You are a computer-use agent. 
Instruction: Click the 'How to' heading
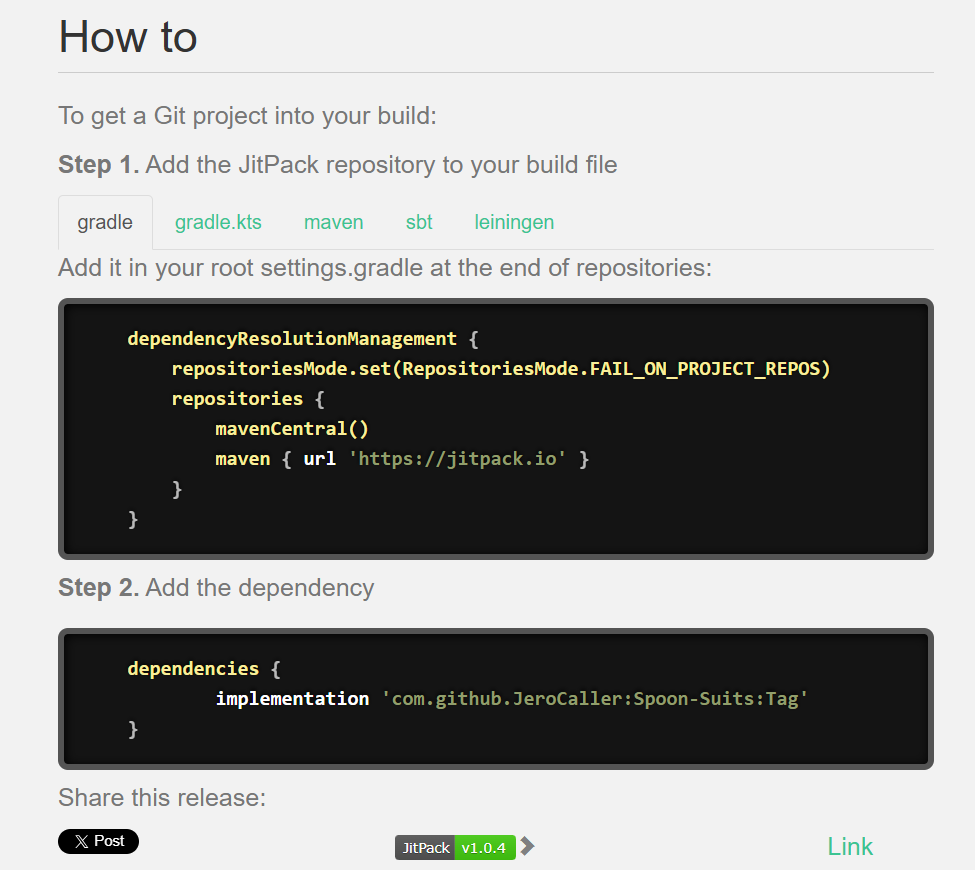click(128, 37)
